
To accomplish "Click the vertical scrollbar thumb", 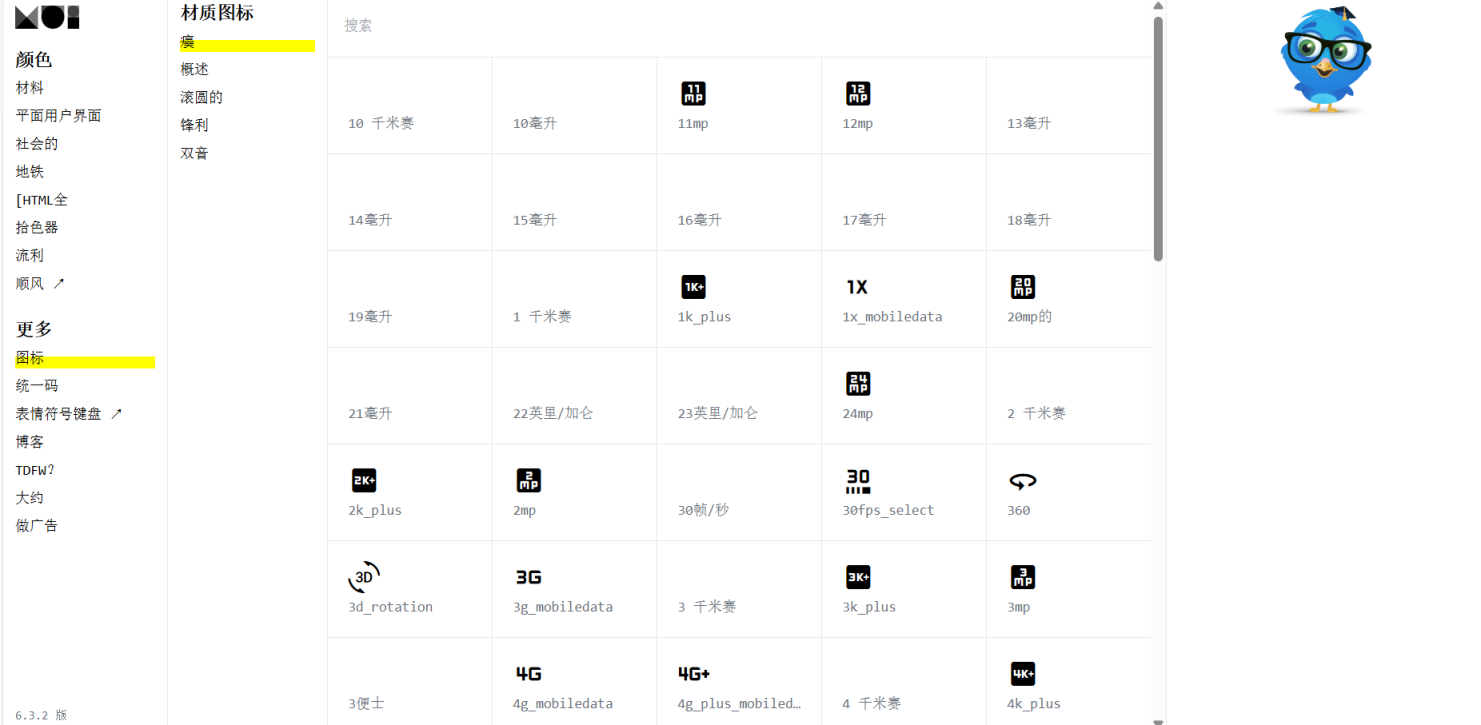I will tap(1158, 138).
